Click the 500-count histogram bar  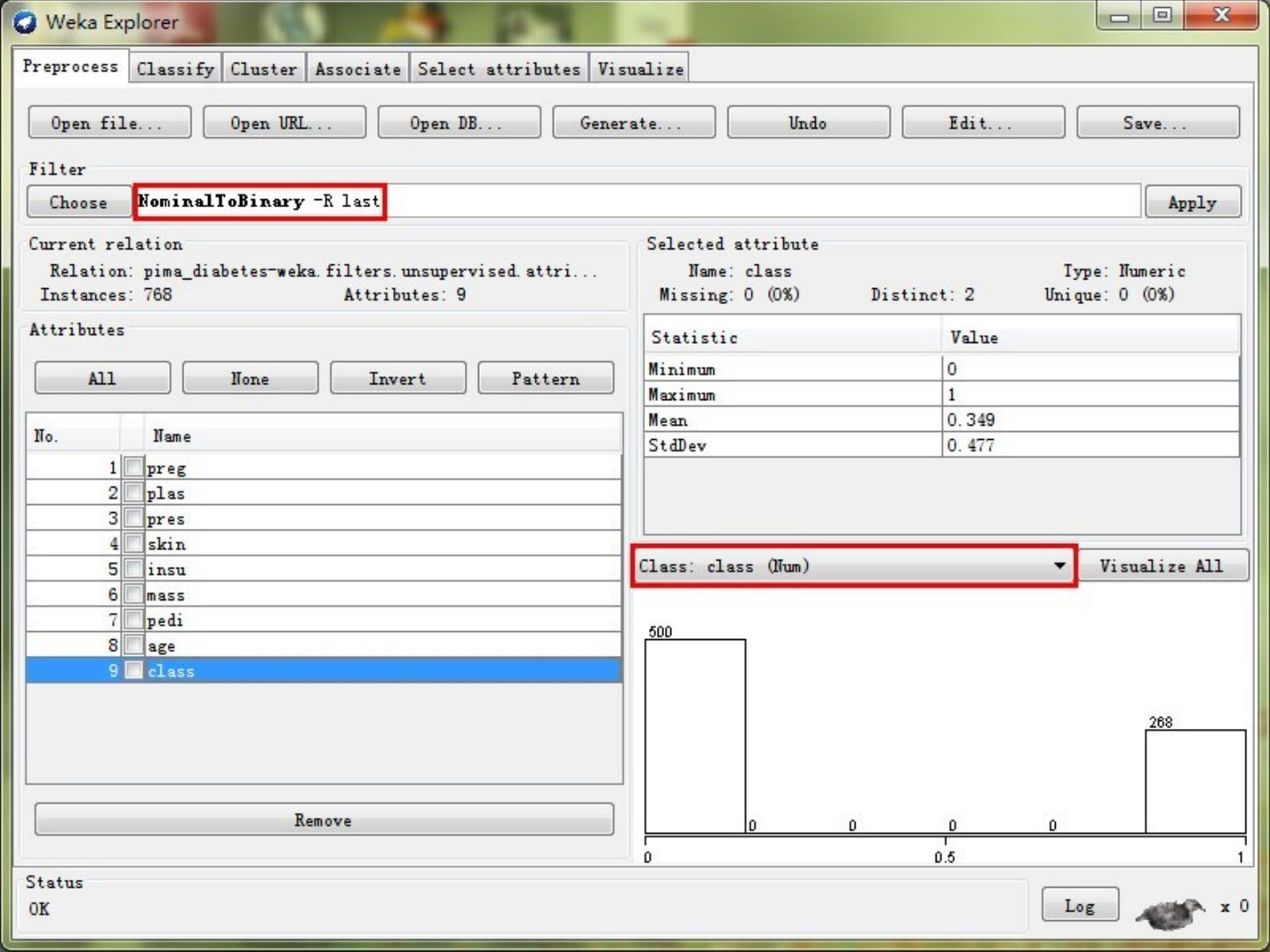pos(695,736)
